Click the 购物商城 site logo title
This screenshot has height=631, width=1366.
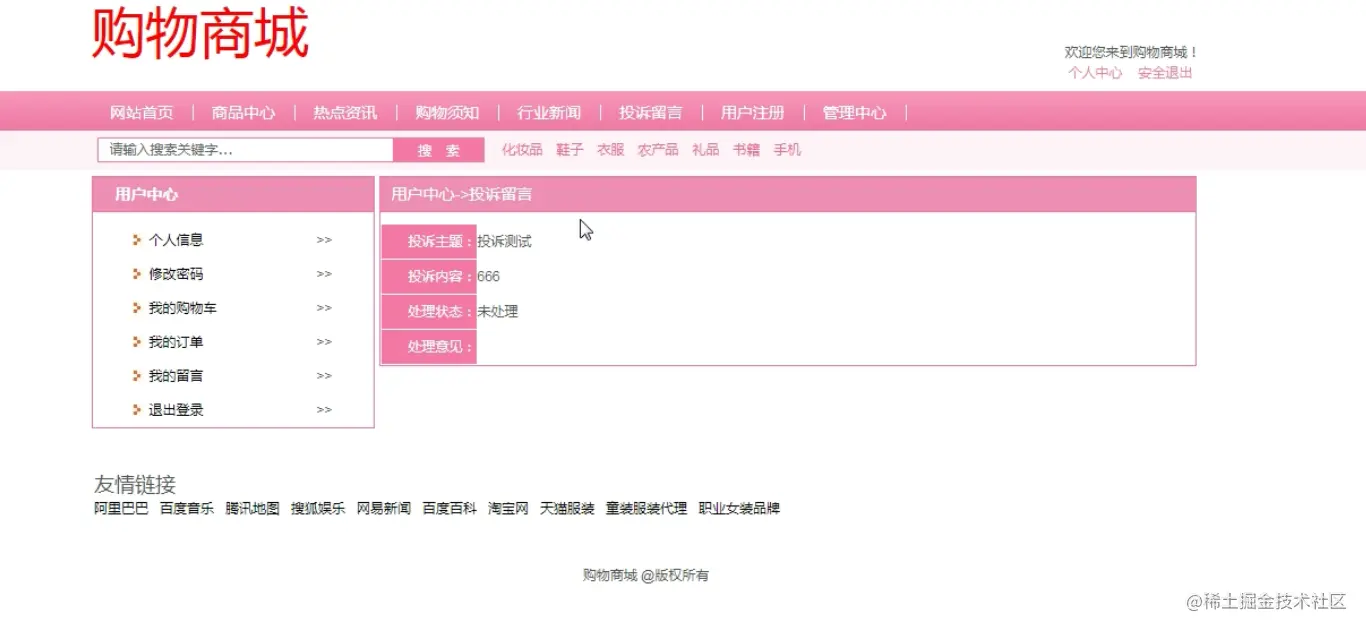(200, 34)
